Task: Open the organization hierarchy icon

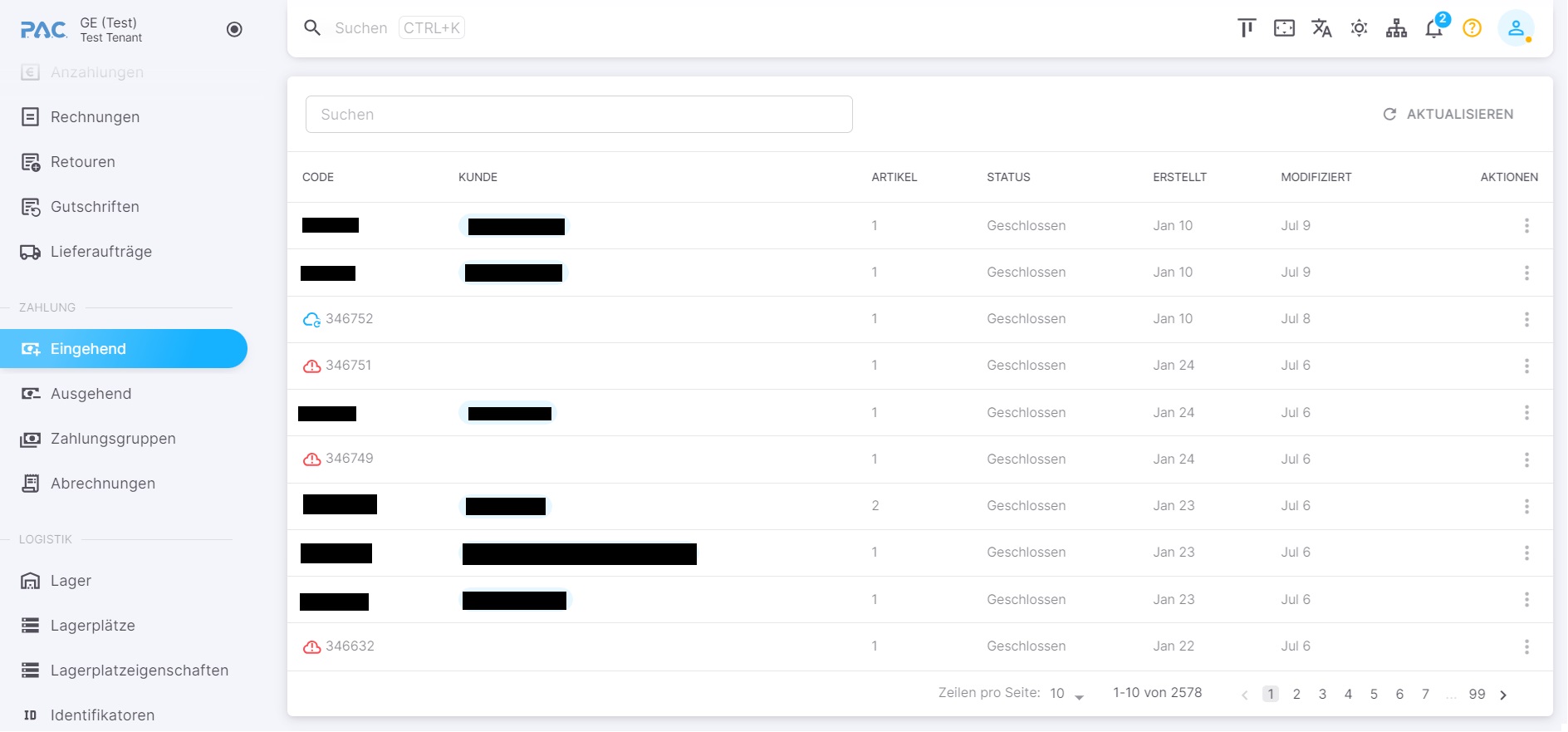Action: (x=1396, y=28)
